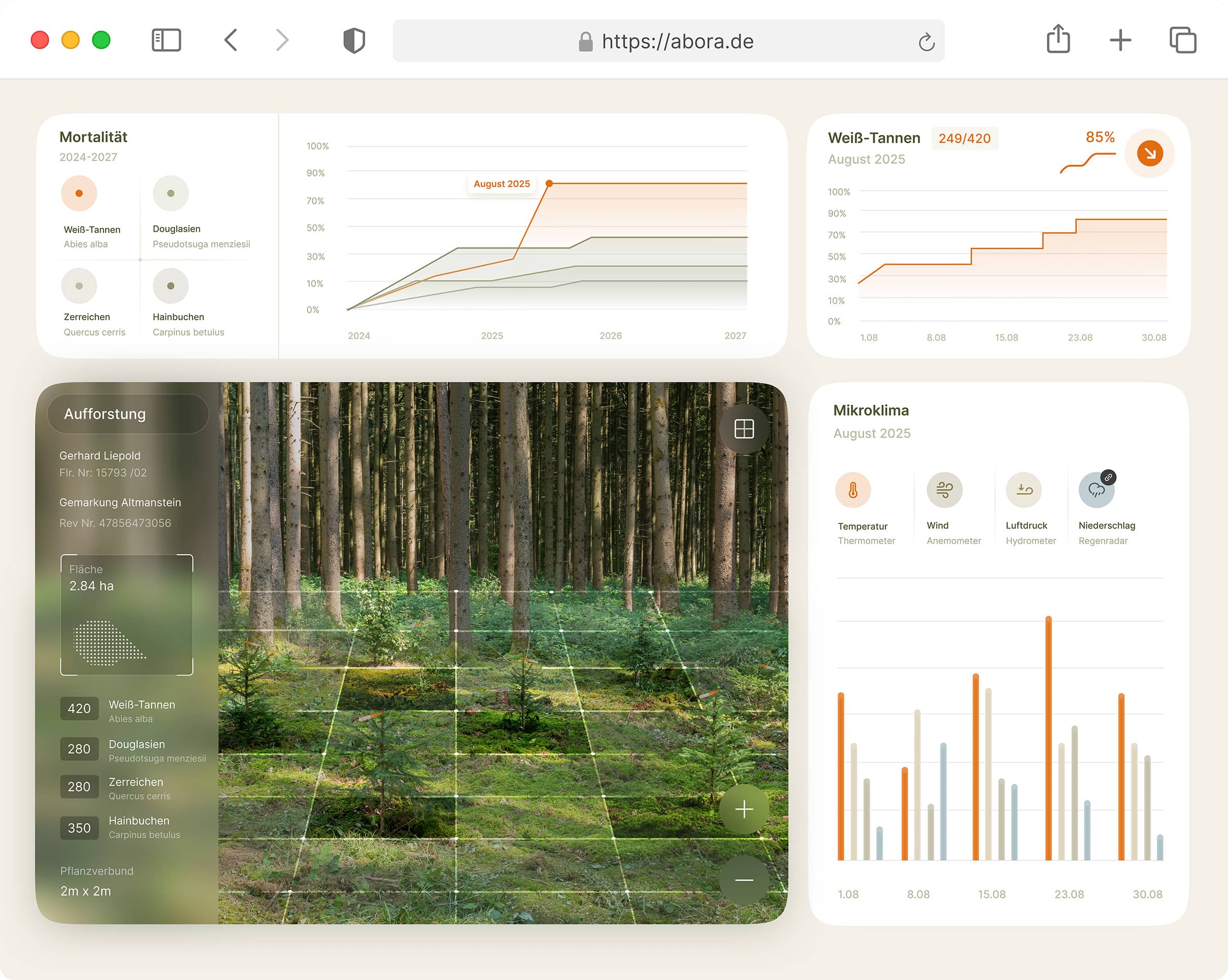
Task: Click the 280 Zerreichen count badge
Action: (79, 787)
